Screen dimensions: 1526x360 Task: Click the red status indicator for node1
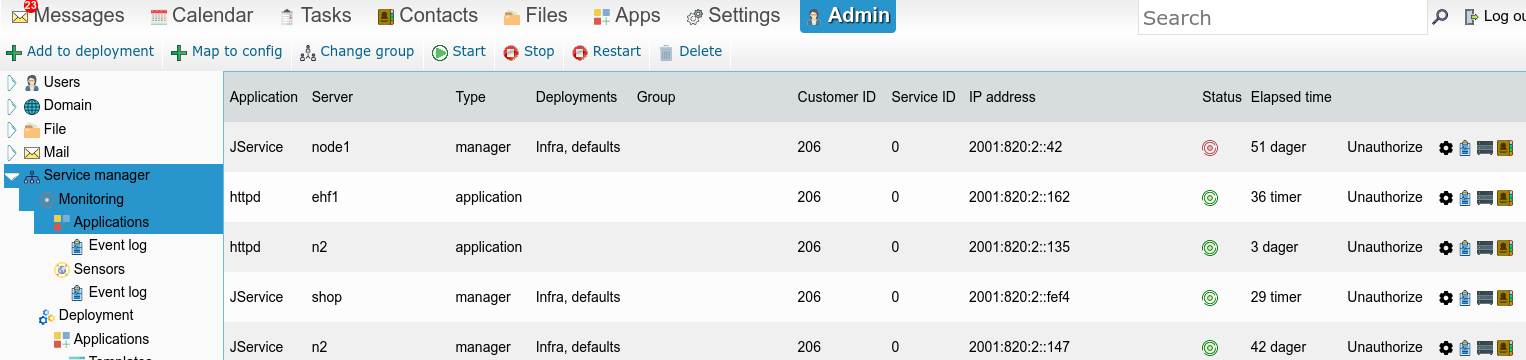(x=1210, y=148)
